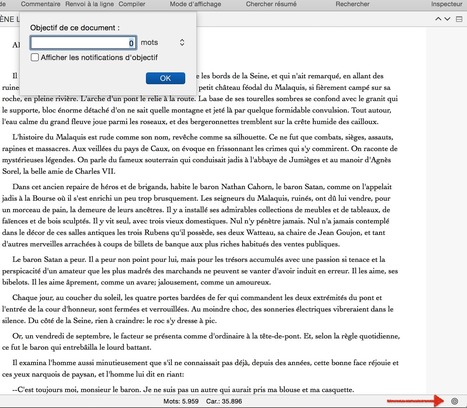Click the Commentaire toolbar item
The image size is (467, 408).
40,4
